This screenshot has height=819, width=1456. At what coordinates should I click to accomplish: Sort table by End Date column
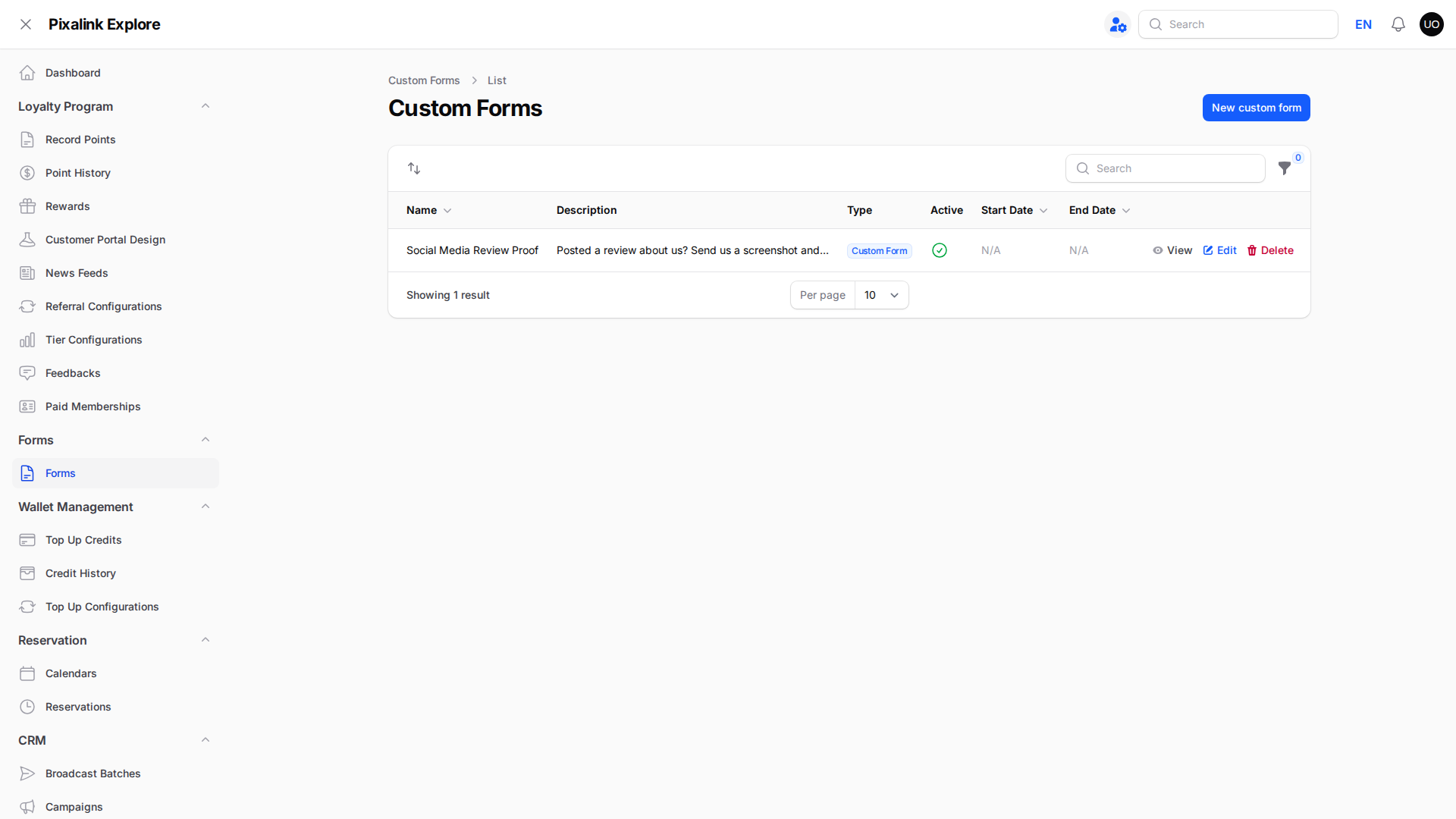[x=1100, y=210]
